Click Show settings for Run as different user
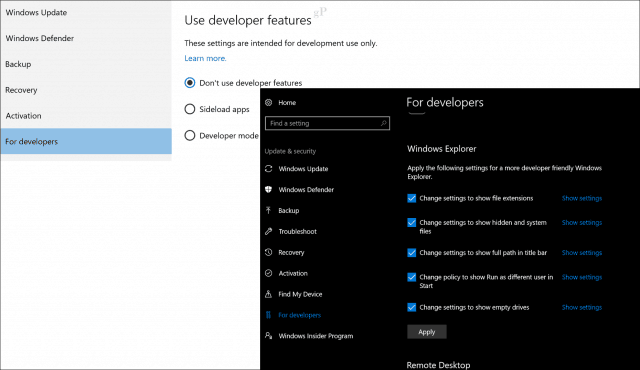Image resolution: width=640 pixels, height=370 pixels. (582, 277)
